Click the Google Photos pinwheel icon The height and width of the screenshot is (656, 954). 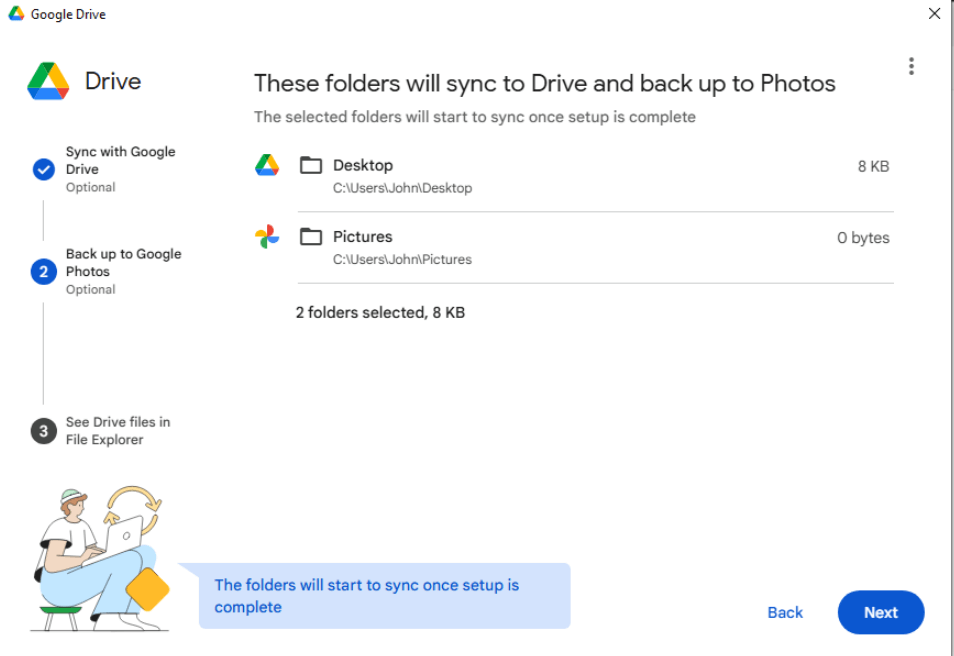pyautogui.click(x=267, y=237)
